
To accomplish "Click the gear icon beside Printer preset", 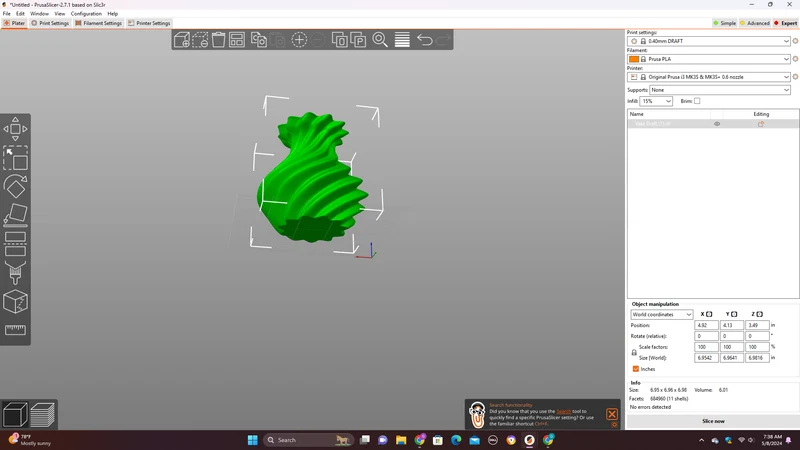I will tap(795, 77).
